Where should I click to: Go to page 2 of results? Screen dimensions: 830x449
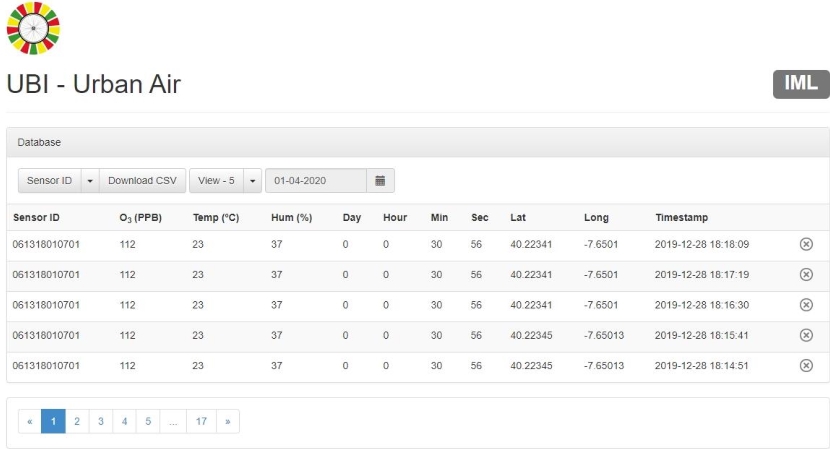coord(77,422)
